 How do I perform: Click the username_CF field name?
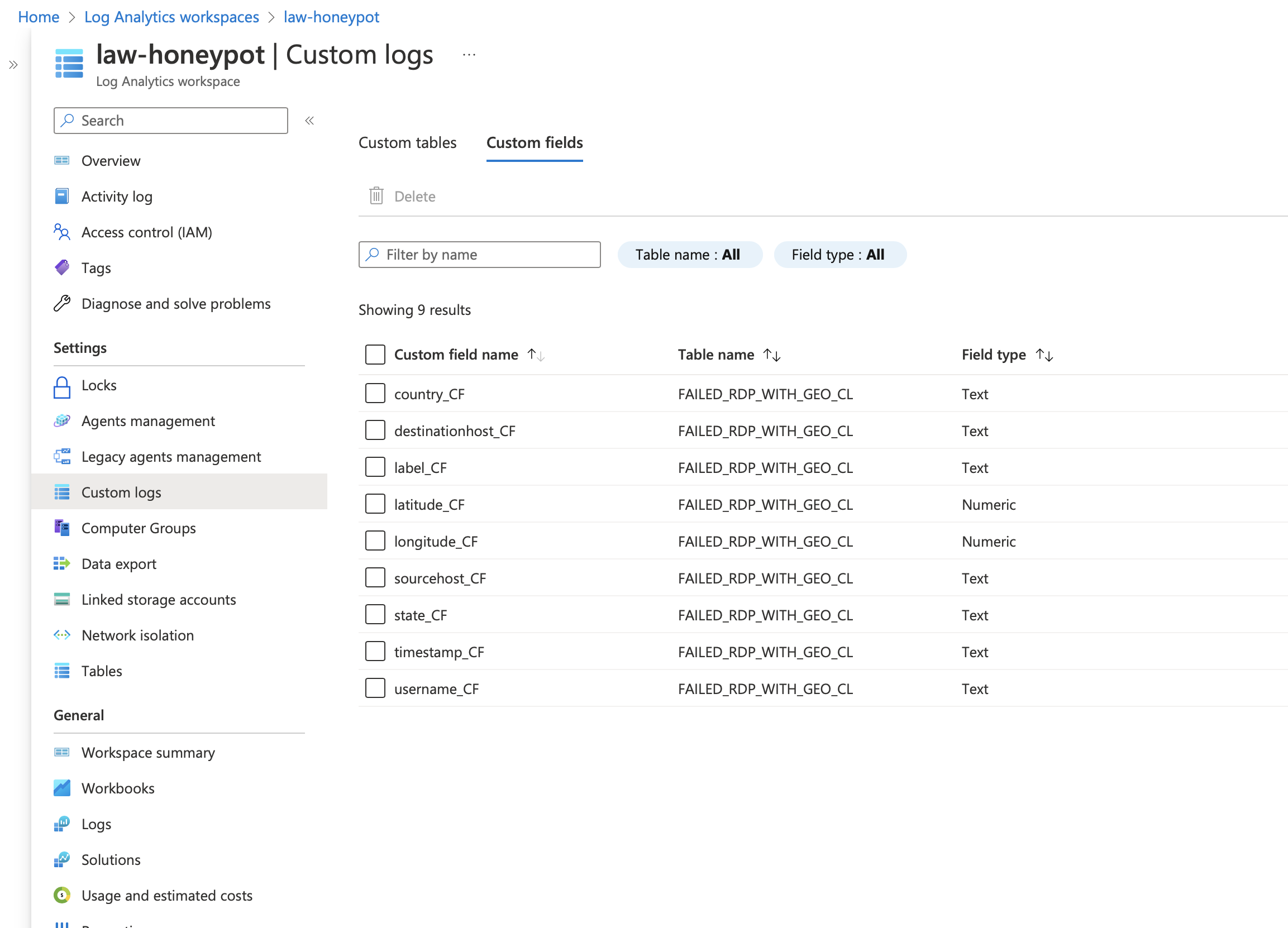pos(436,689)
